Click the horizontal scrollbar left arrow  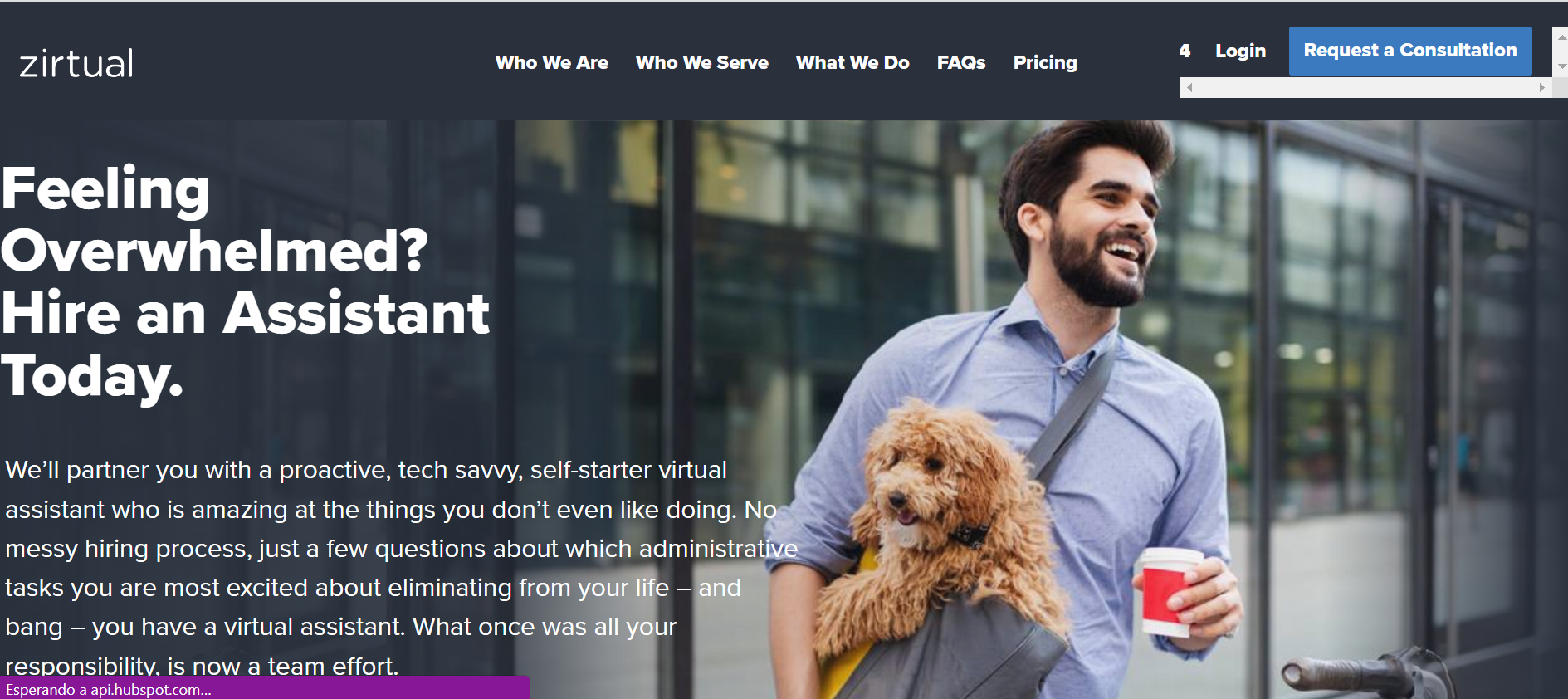point(1189,87)
